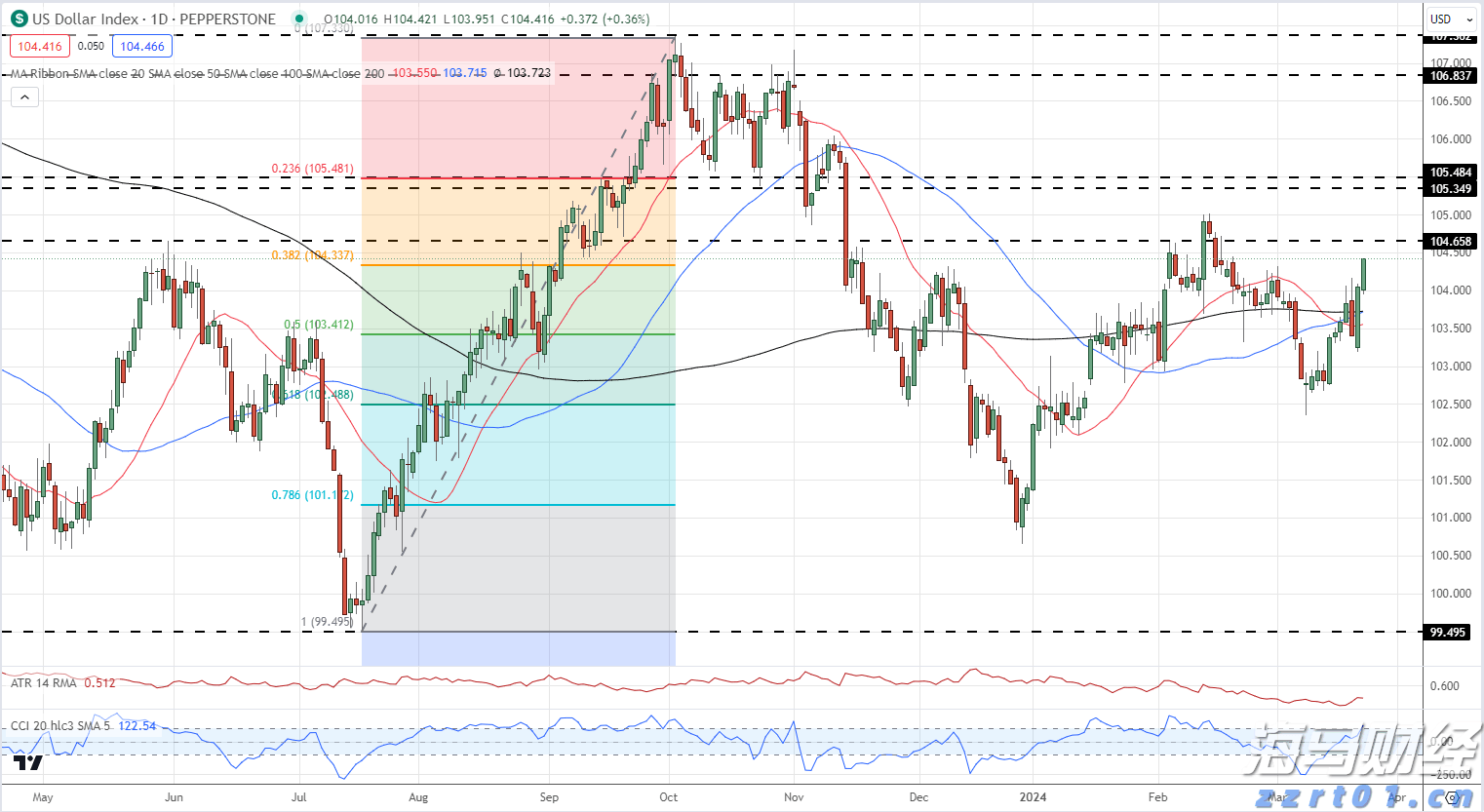Click the 99.495 price axis label
The width and height of the screenshot is (1484, 812).
click(x=1447, y=633)
